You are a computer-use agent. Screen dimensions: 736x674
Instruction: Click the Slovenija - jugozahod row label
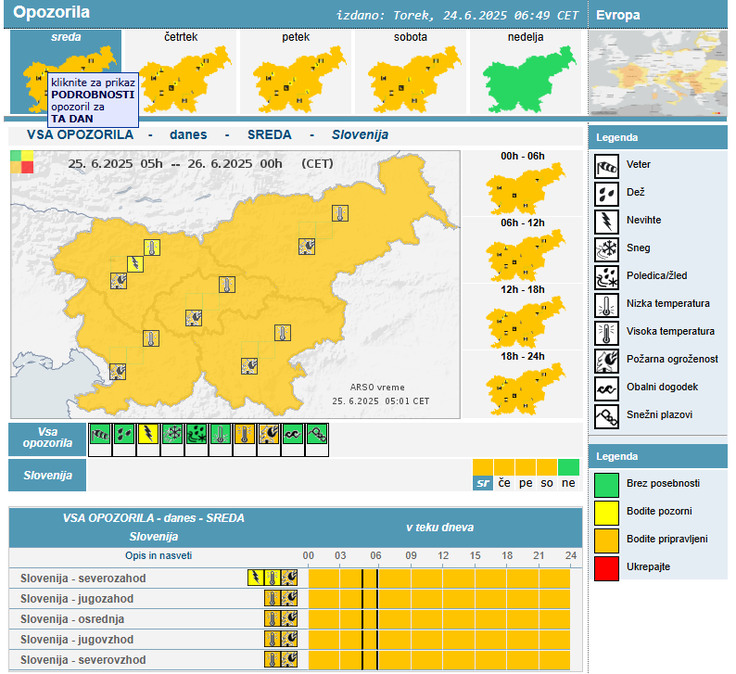[77, 598]
